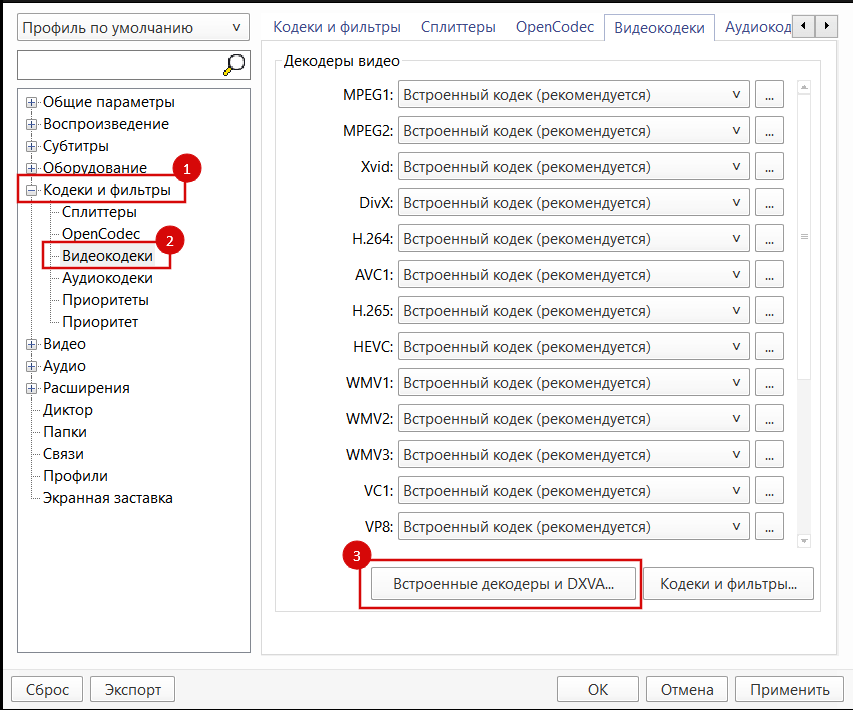Open MPEG1 decoder options via its '...' button

[x=768, y=94]
